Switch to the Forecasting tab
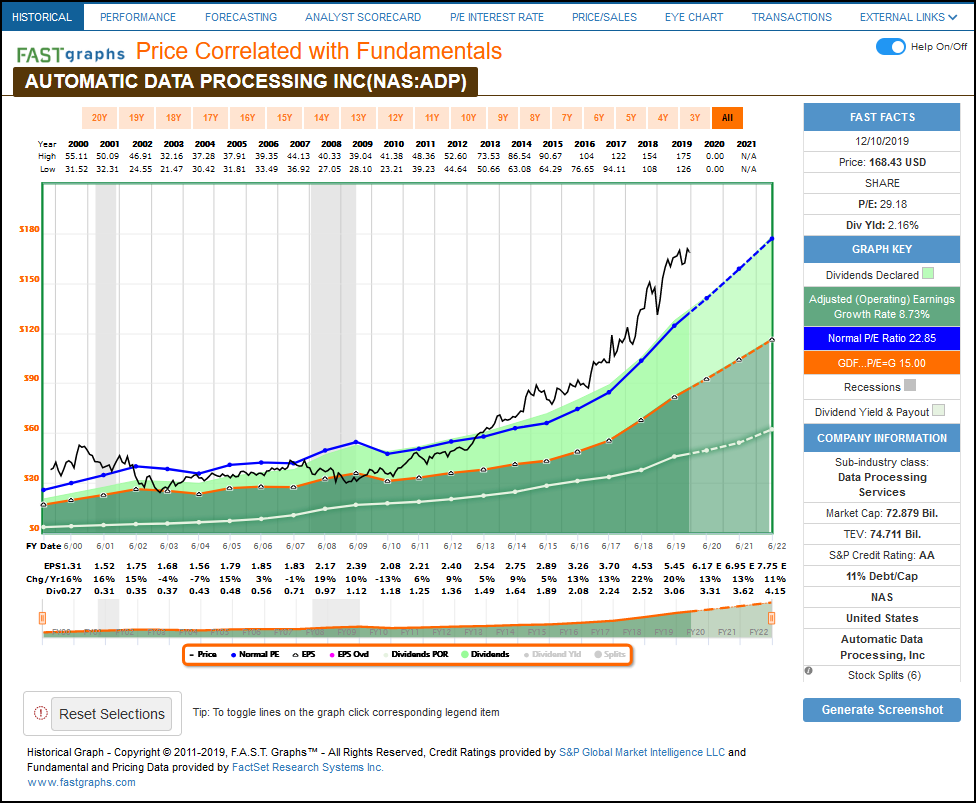Image resolution: width=976 pixels, height=803 pixels. [240, 17]
